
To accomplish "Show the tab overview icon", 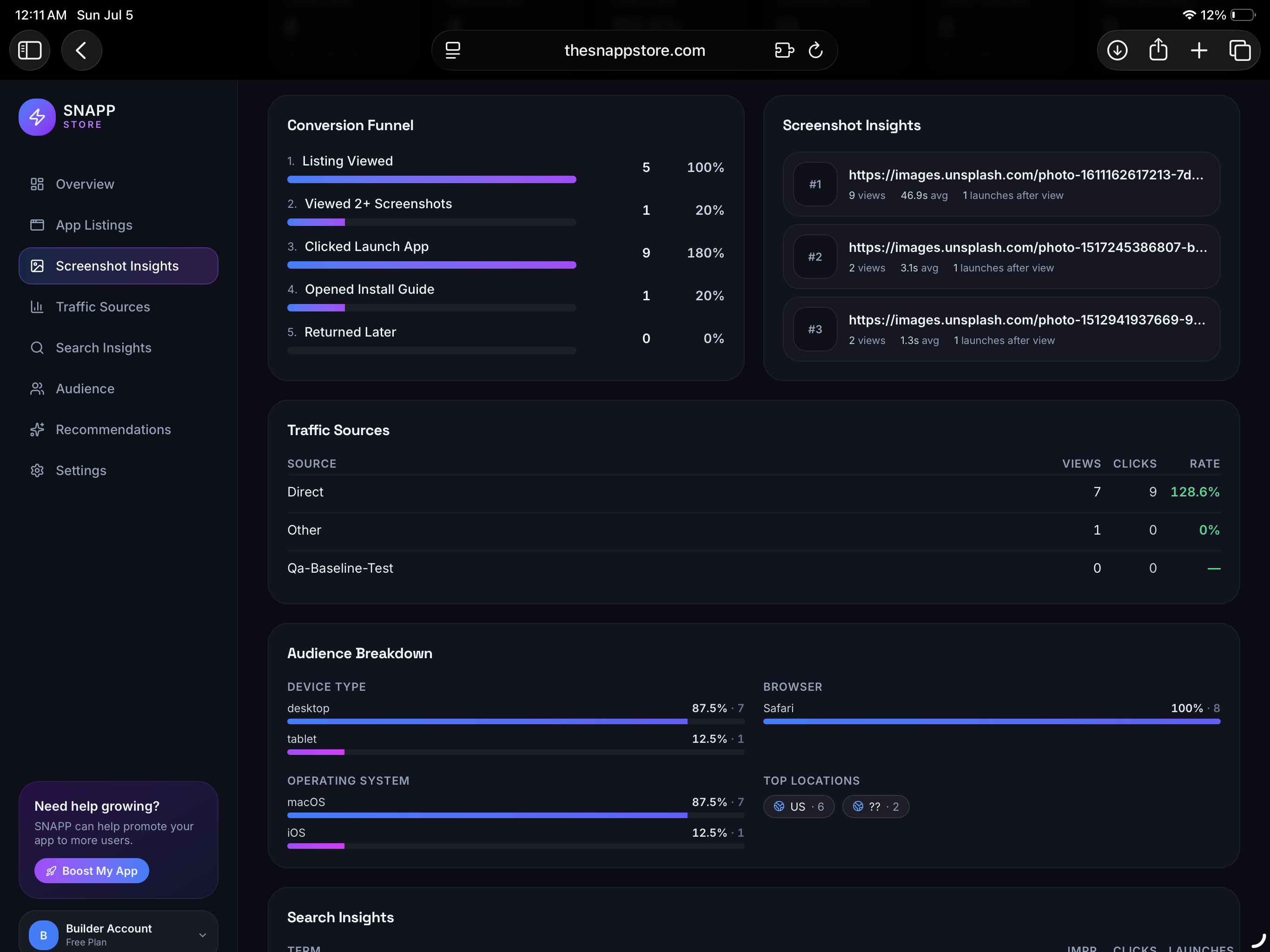I will (1240, 51).
